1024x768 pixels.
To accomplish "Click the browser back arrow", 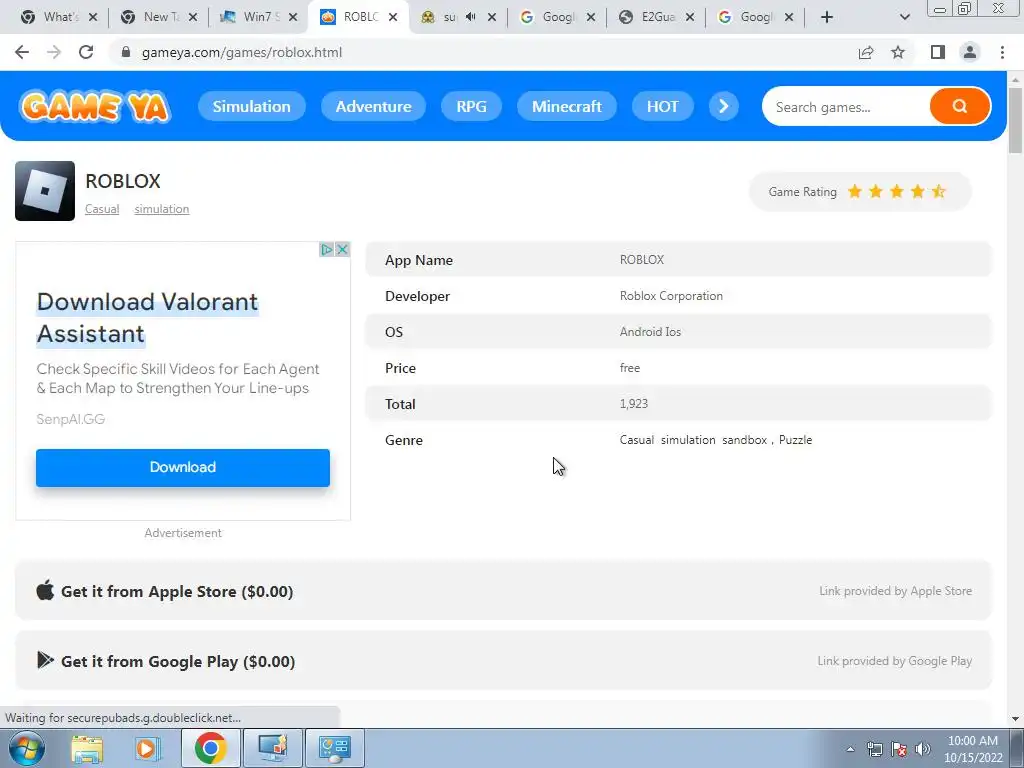I will [22, 52].
